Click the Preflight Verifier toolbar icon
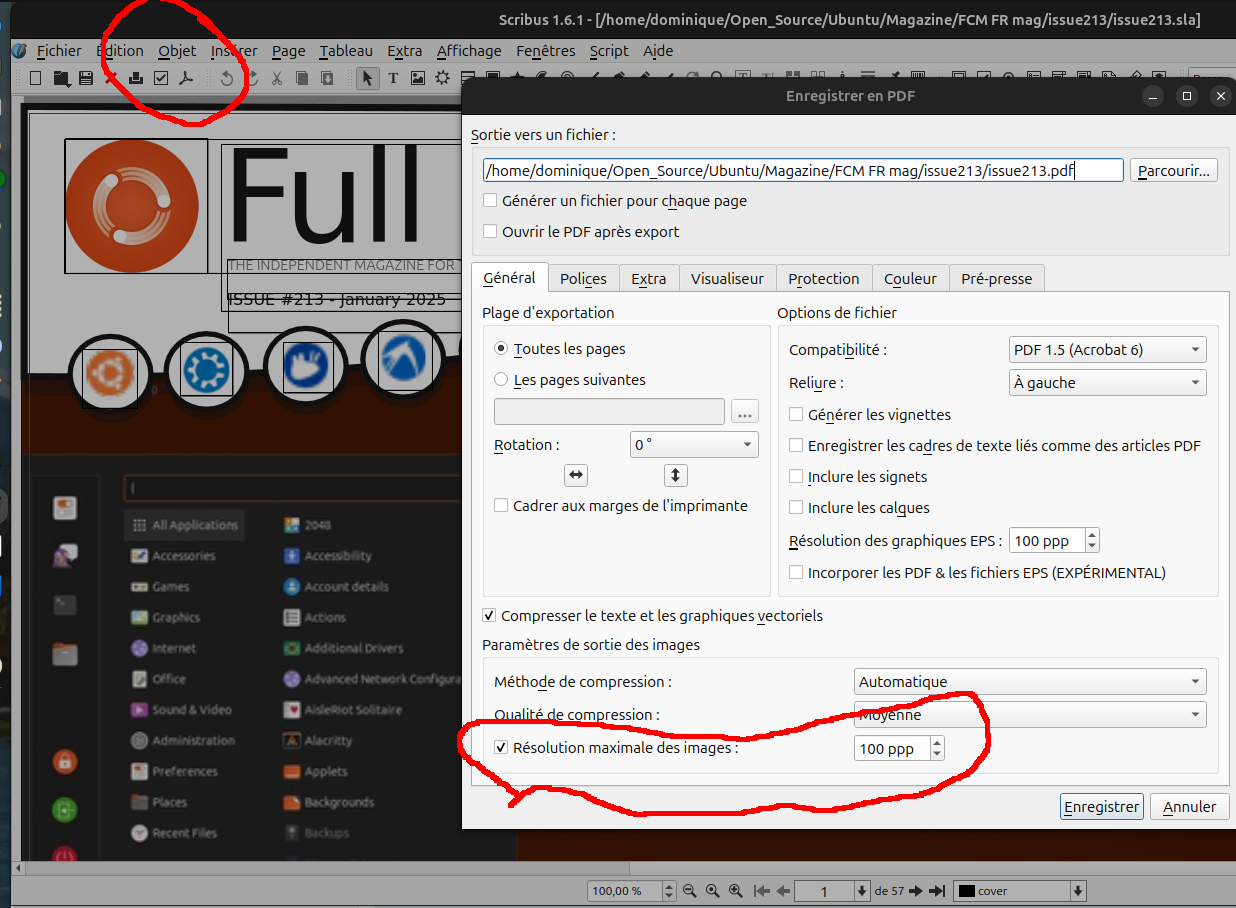 click(161, 77)
